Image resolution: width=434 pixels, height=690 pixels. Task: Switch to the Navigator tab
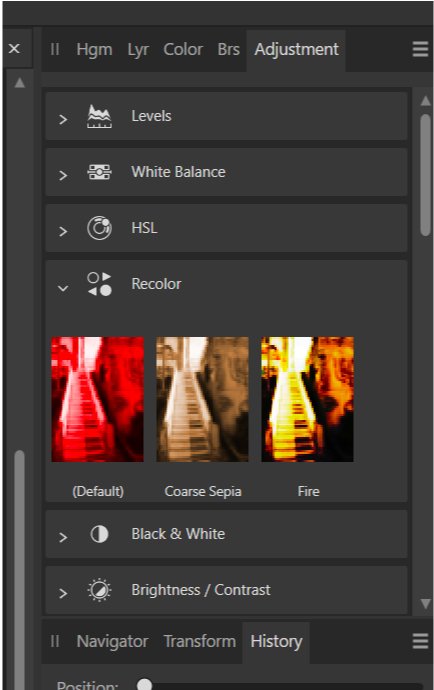point(112,642)
